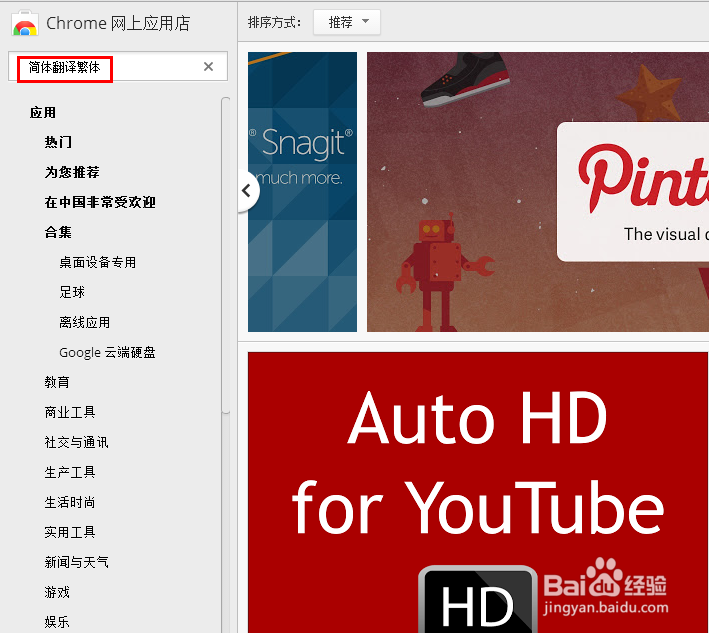Open the 商业工具 category
The width and height of the screenshot is (709, 633).
(x=70, y=412)
